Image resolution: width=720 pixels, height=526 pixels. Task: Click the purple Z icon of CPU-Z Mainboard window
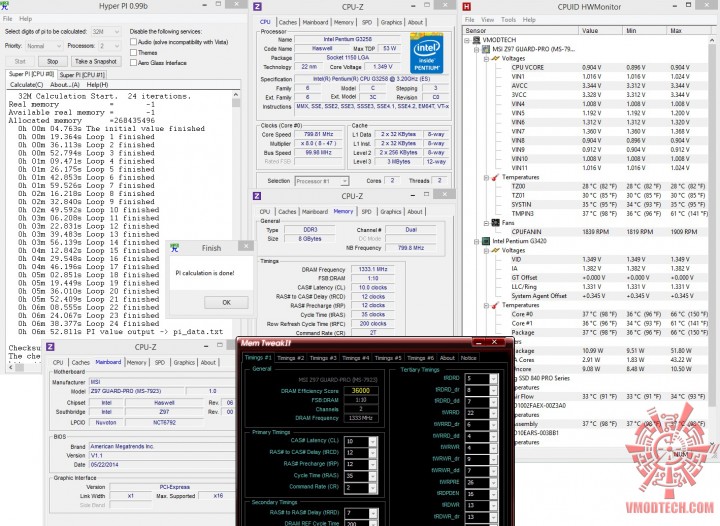51,347
